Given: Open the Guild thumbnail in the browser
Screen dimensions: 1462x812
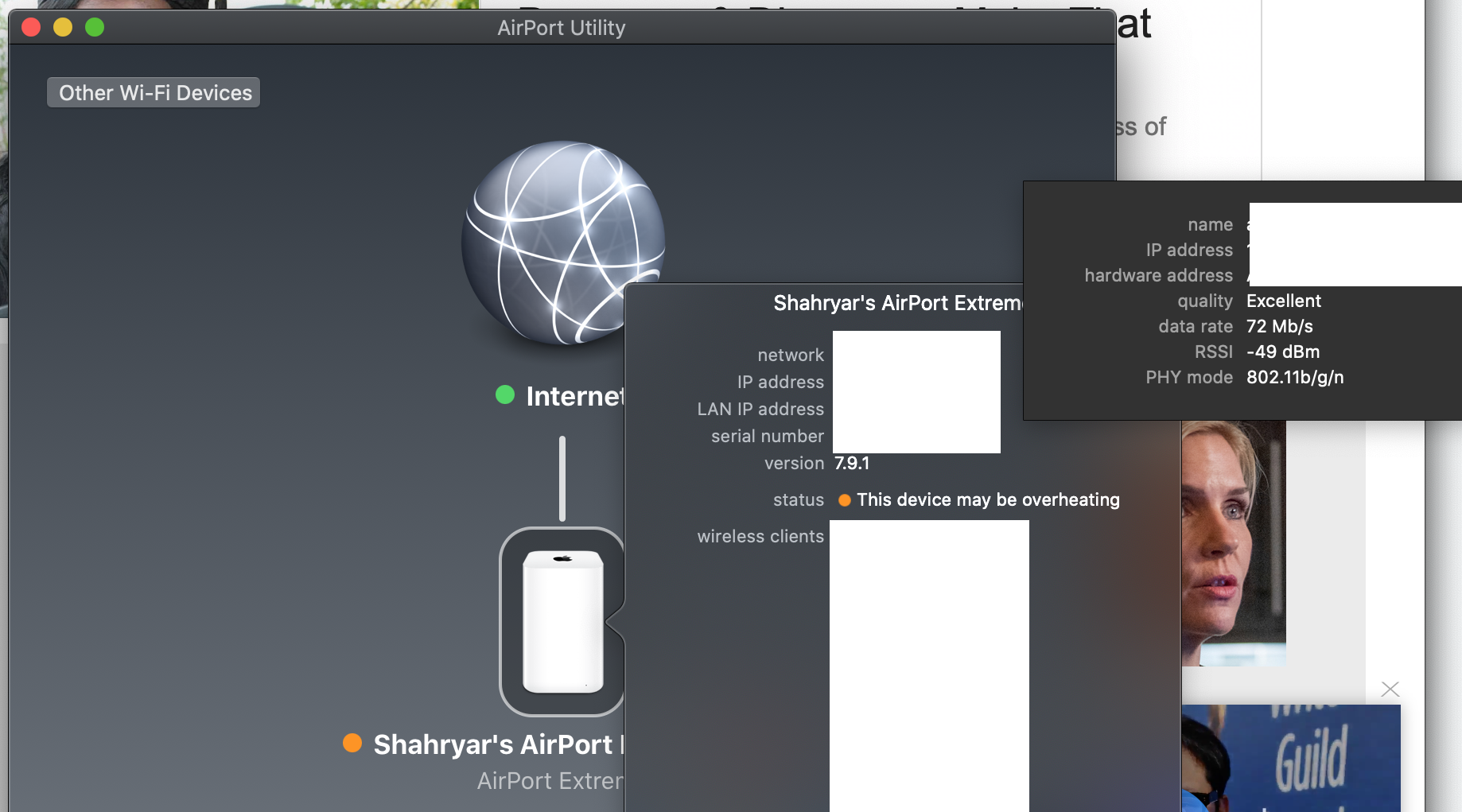Looking at the screenshot, I should coord(1291,758).
